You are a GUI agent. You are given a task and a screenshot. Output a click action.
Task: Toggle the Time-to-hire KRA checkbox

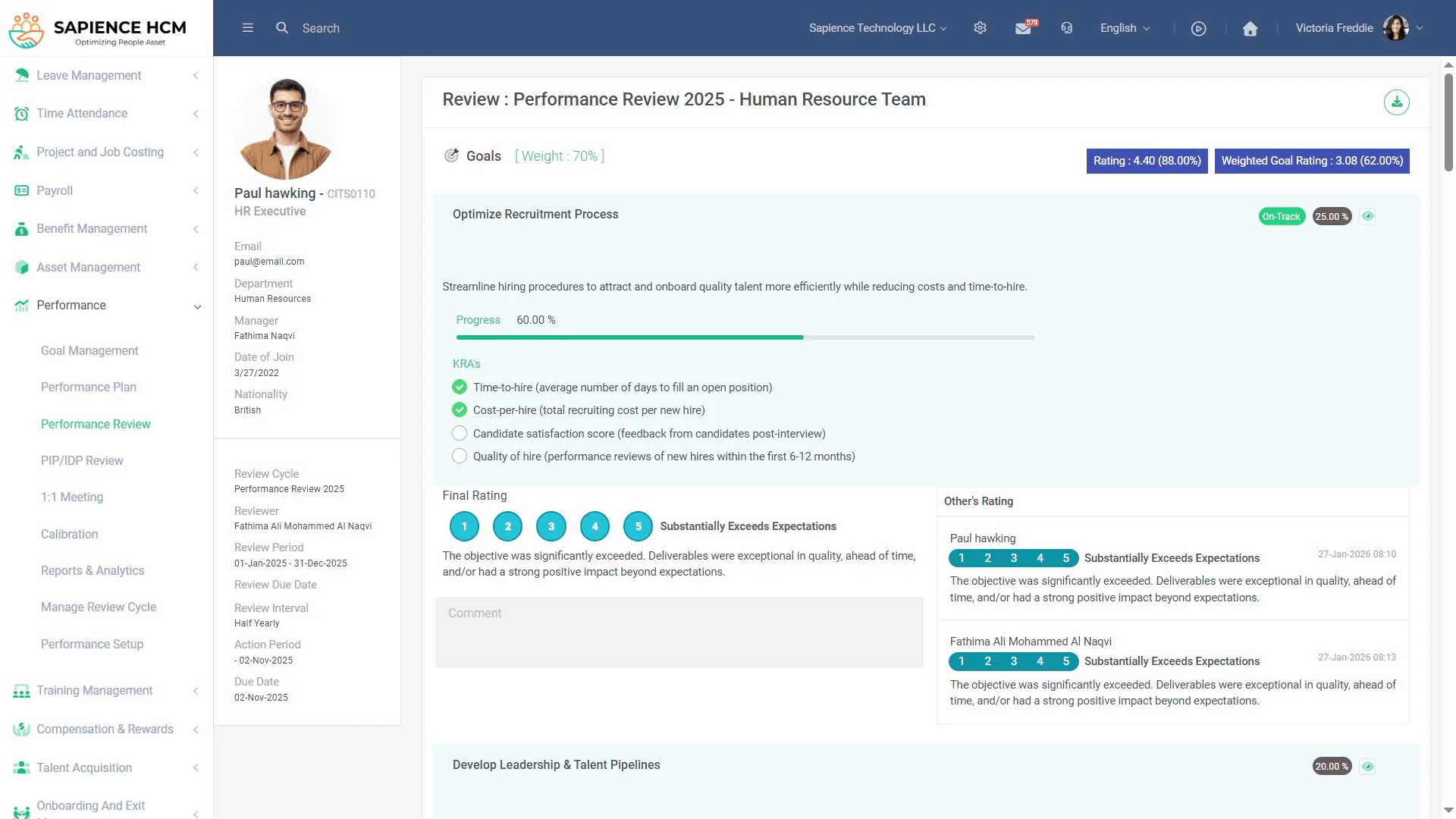(x=460, y=387)
